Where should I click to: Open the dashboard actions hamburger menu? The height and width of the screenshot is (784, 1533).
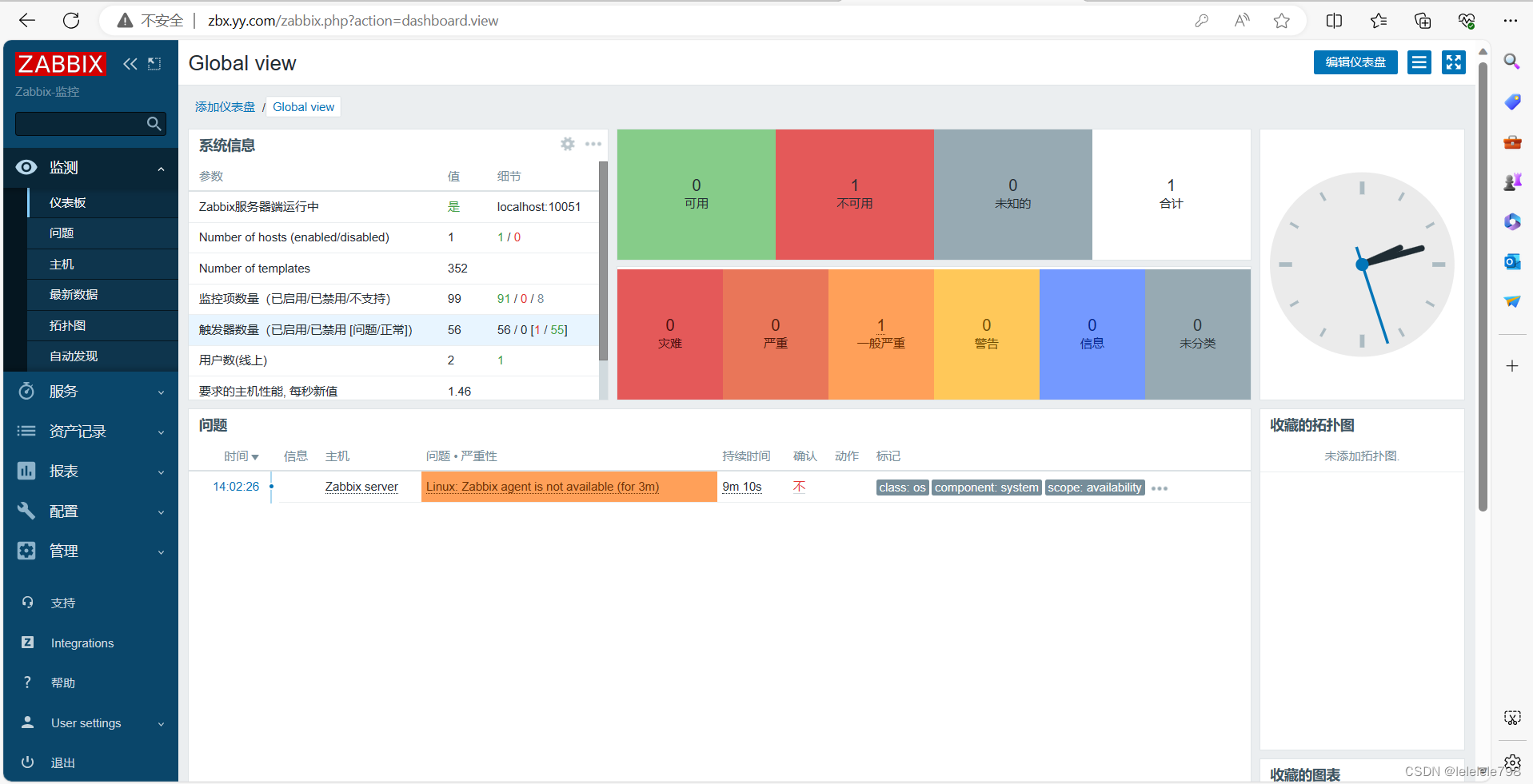coord(1419,62)
